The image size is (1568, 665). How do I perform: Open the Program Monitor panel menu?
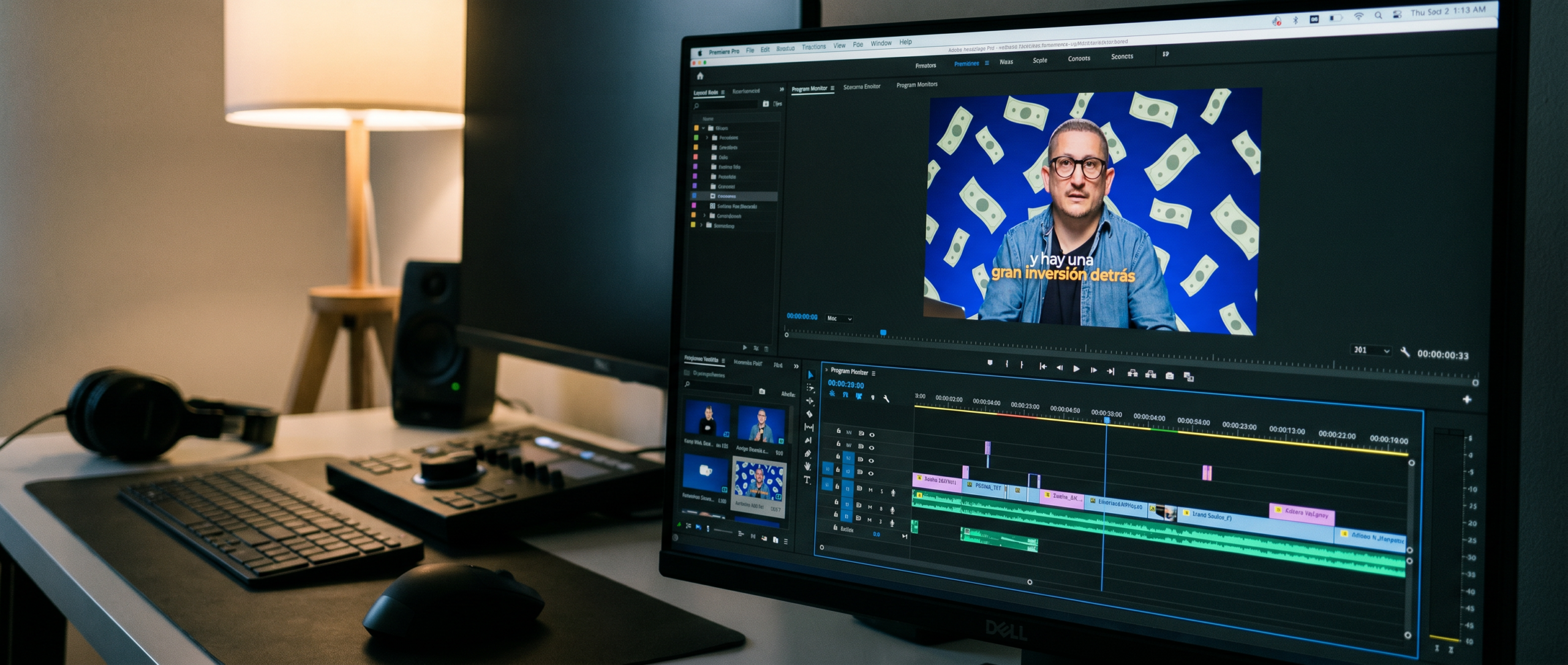click(x=832, y=89)
